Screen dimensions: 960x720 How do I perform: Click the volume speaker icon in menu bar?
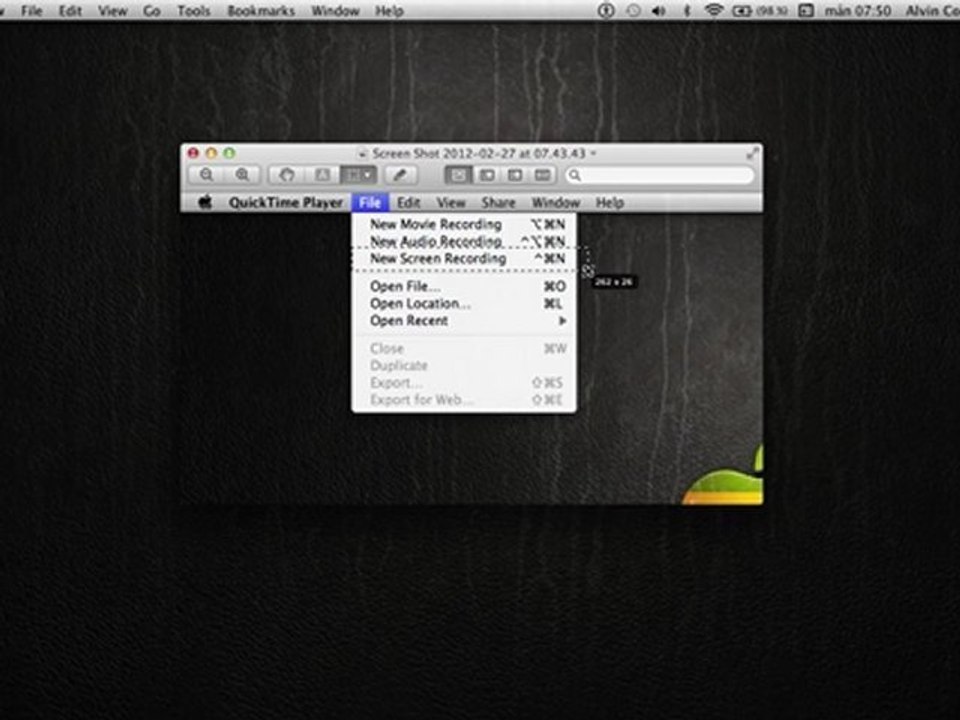click(x=659, y=10)
